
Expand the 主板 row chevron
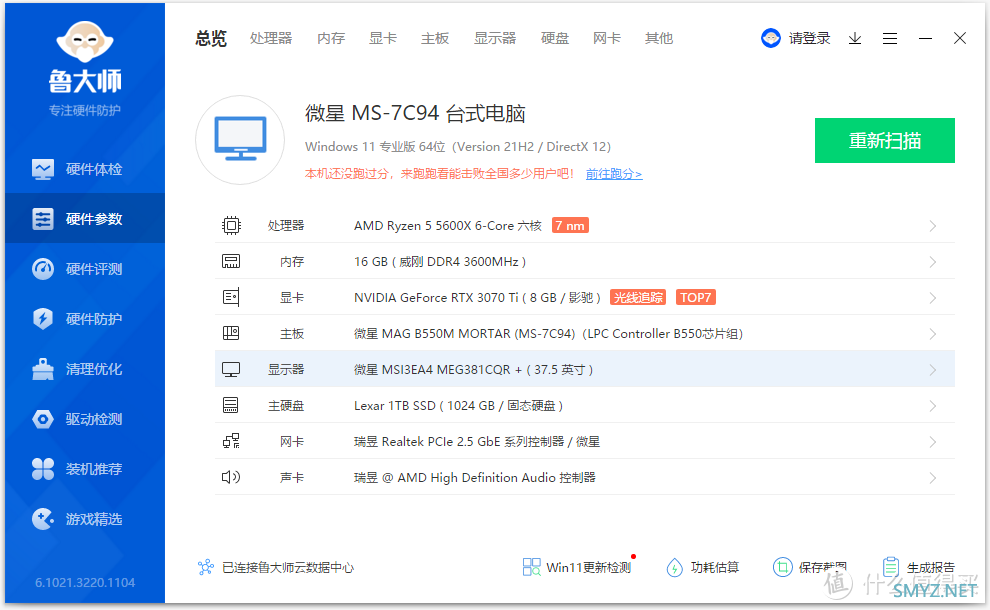click(x=933, y=334)
